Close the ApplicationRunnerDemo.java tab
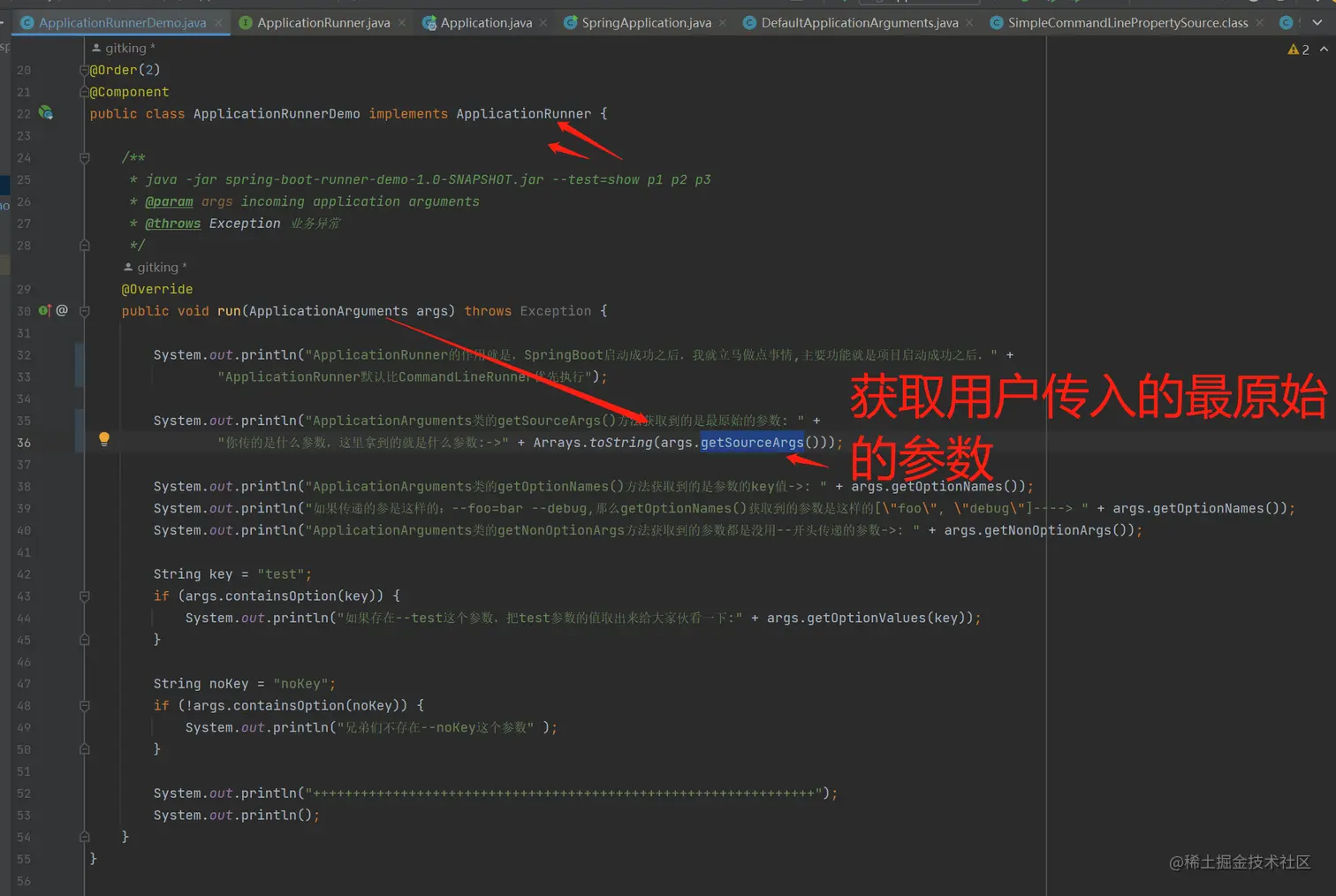Viewport: 1336px width, 896px height. (x=218, y=23)
